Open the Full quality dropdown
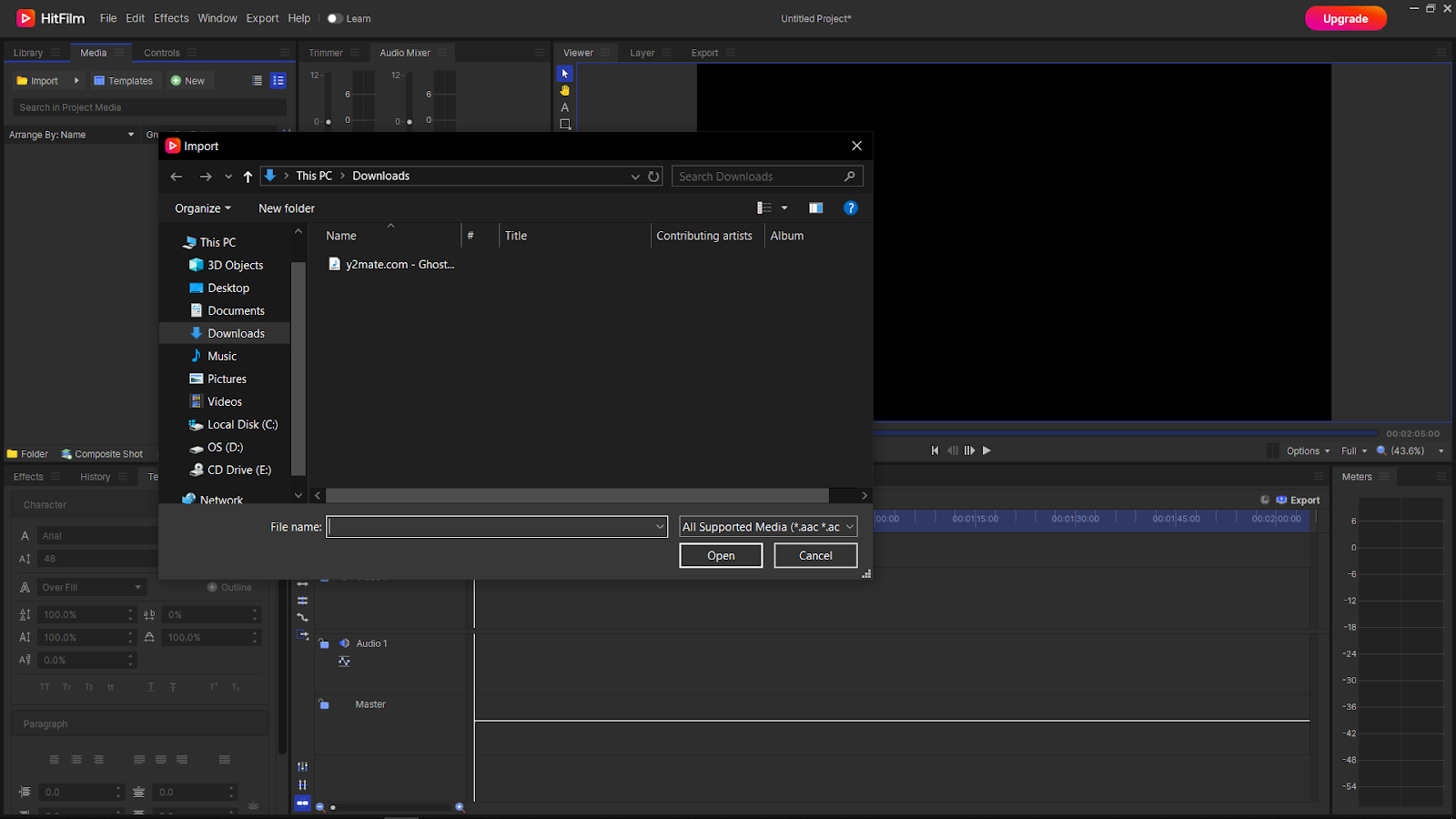The width and height of the screenshot is (1456, 819). point(1354,450)
